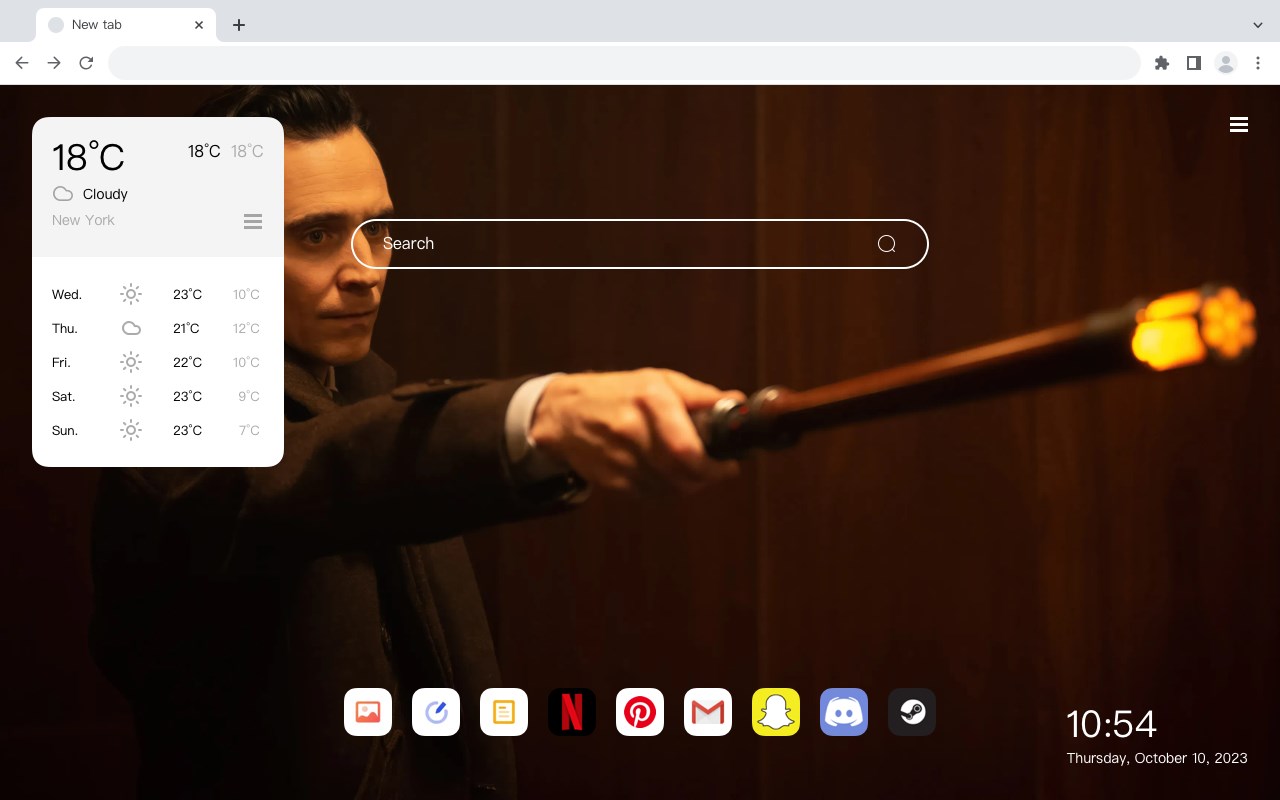Select the New tab browser tab

point(126,25)
